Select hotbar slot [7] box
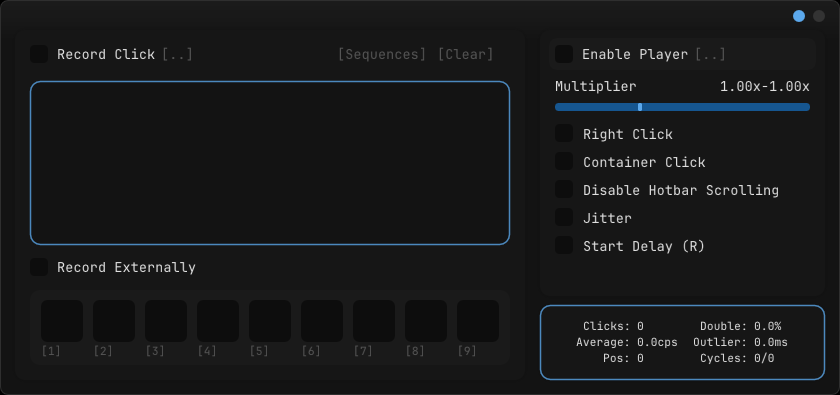Image resolution: width=840 pixels, height=395 pixels. (x=374, y=321)
